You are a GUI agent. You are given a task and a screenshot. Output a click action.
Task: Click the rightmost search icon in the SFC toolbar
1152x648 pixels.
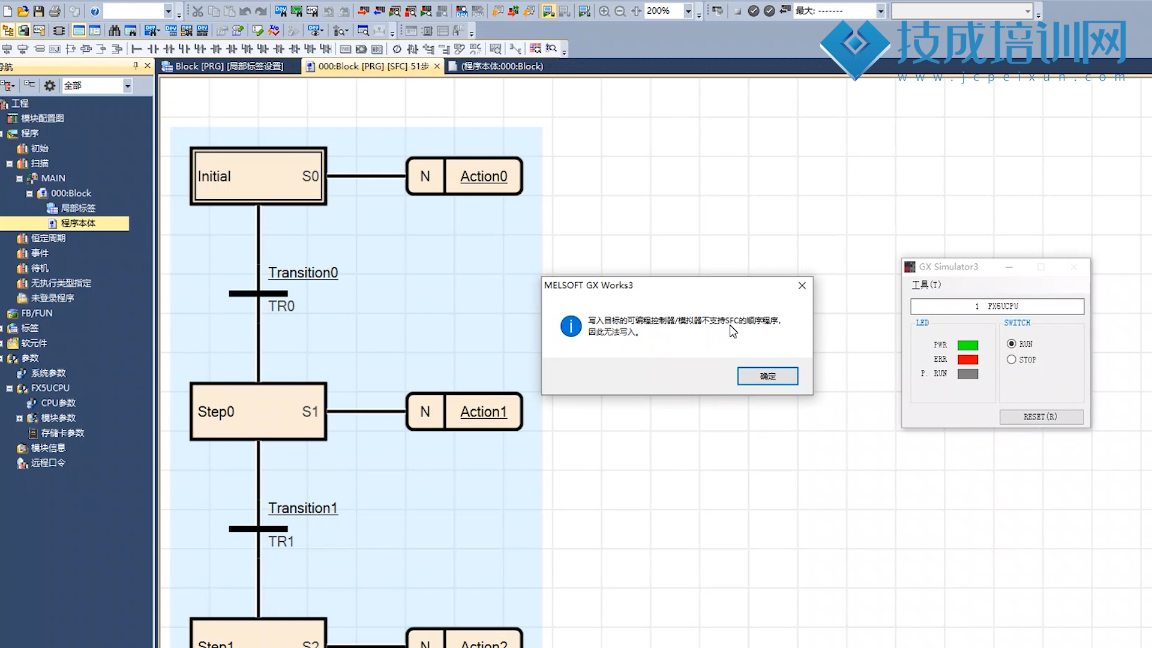point(551,48)
